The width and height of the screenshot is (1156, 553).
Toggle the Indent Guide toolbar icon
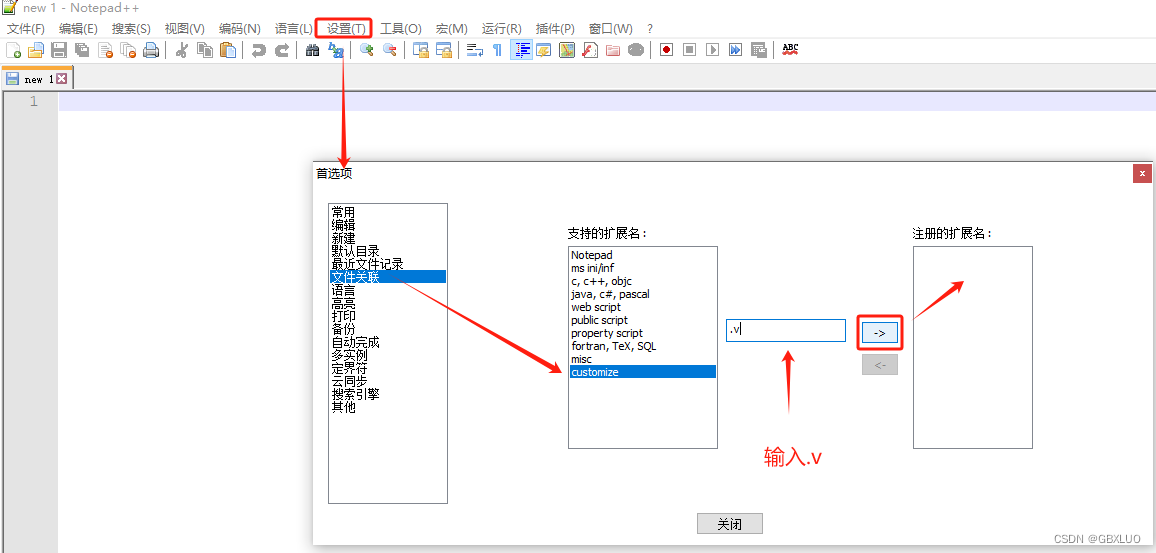(x=522, y=50)
